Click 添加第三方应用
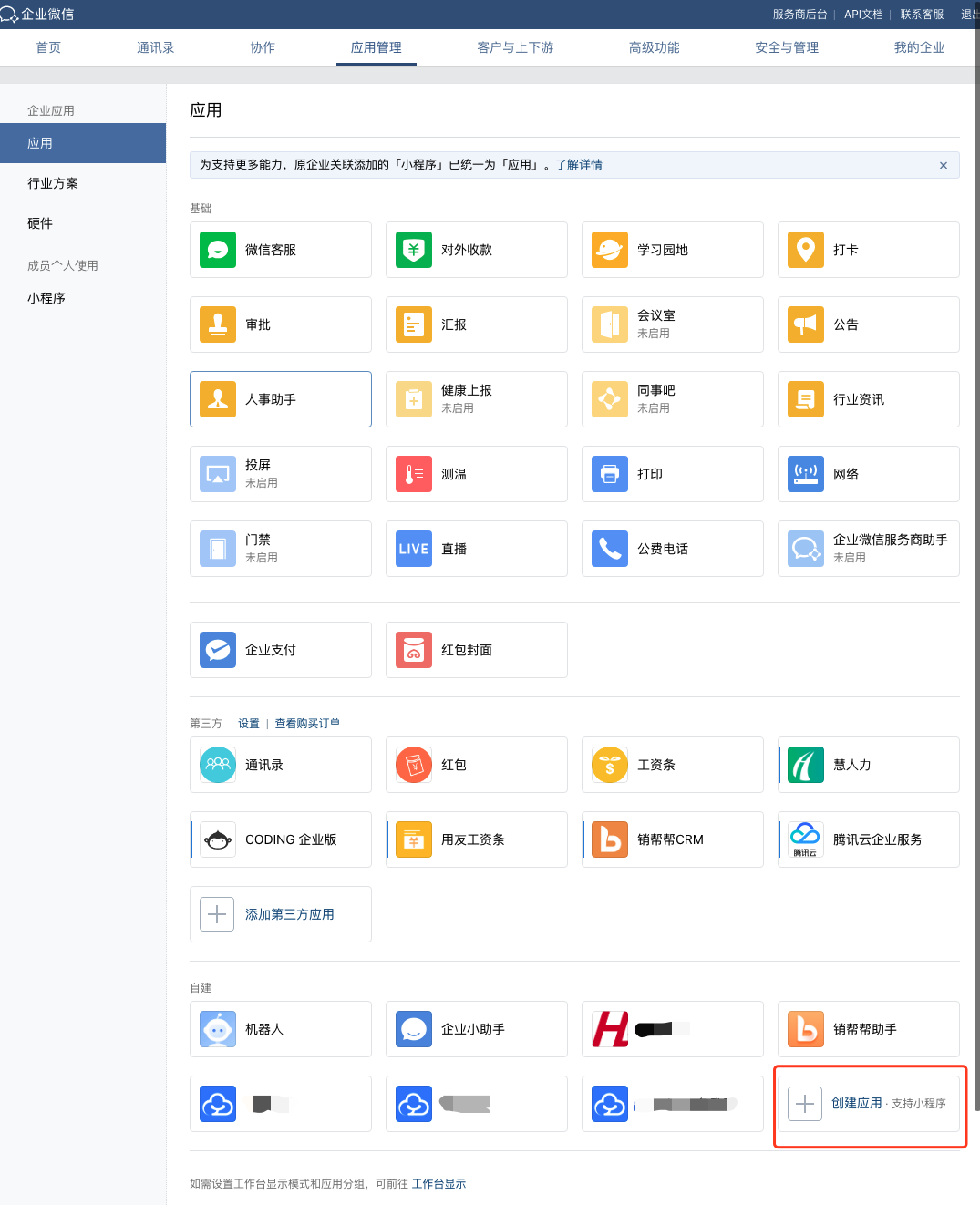This screenshot has width=980, height=1205. pyautogui.click(x=281, y=914)
